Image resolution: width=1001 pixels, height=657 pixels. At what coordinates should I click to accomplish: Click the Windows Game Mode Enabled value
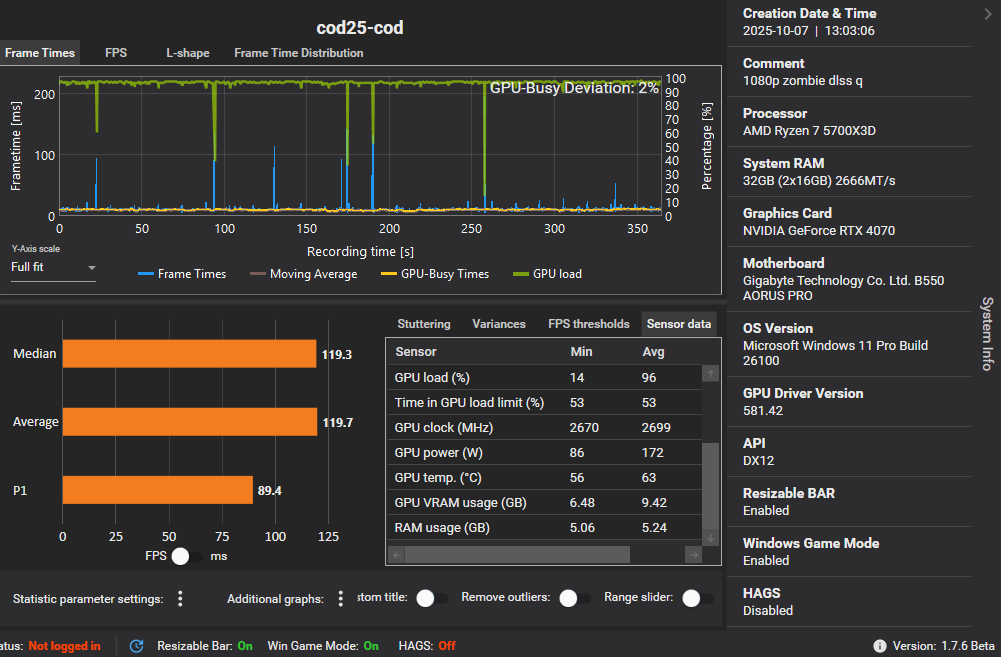tap(765, 561)
